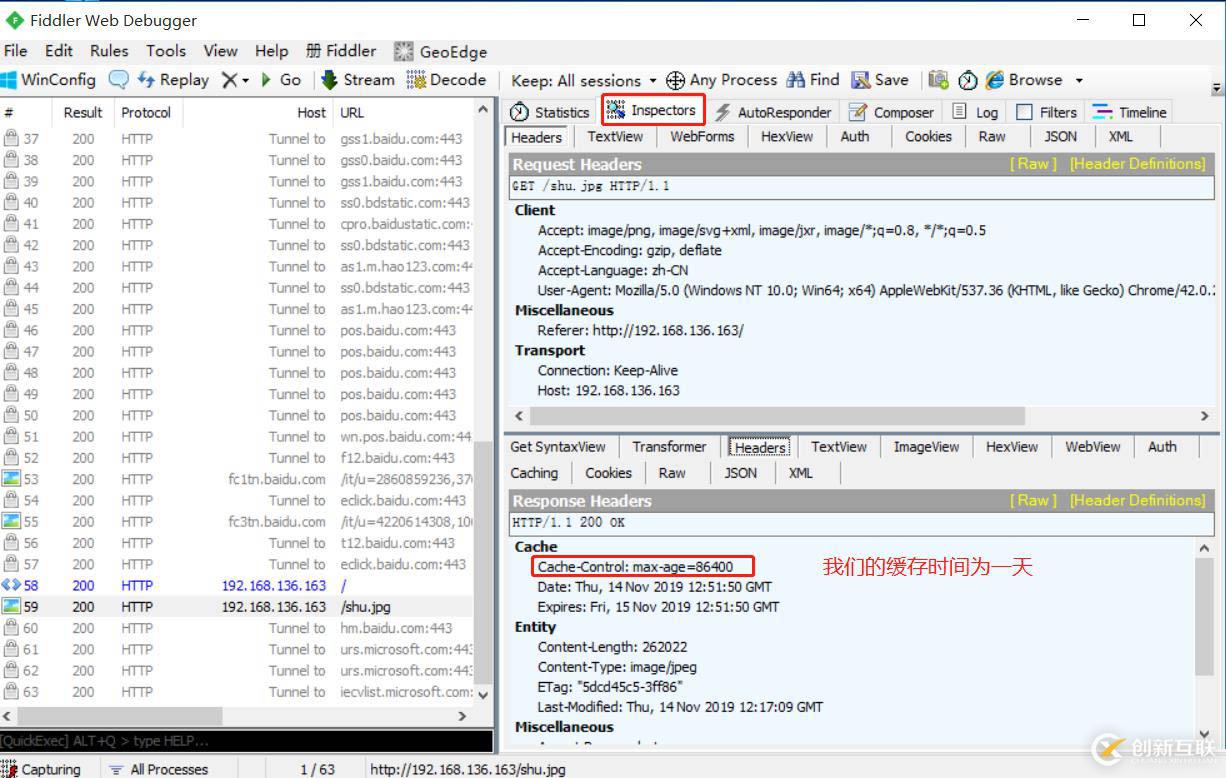Screen dimensions: 1226x778
Task: Click Header Definitions link in Response Headers
Action: 1138,500
